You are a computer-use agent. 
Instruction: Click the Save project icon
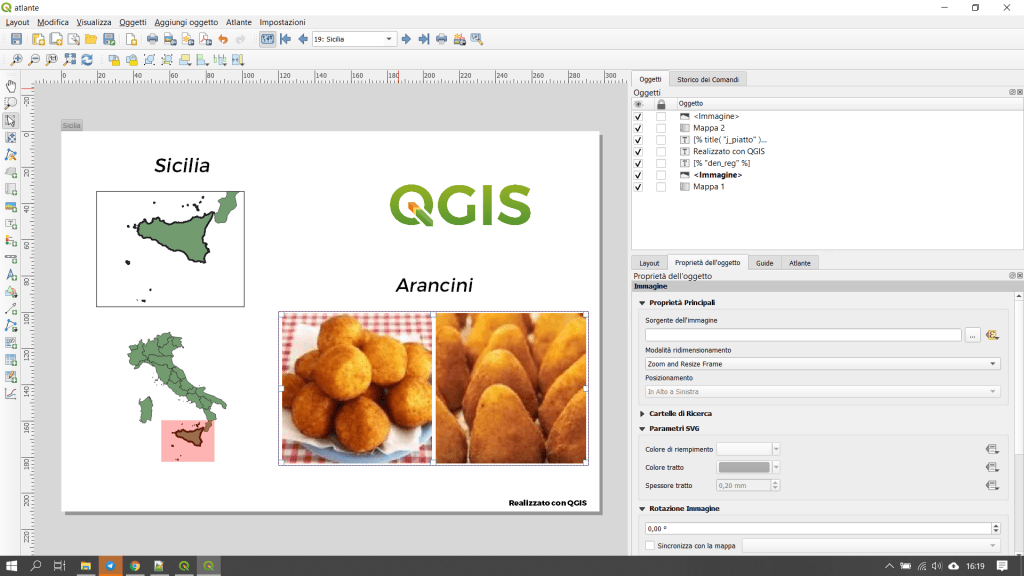click(x=16, y=39)
